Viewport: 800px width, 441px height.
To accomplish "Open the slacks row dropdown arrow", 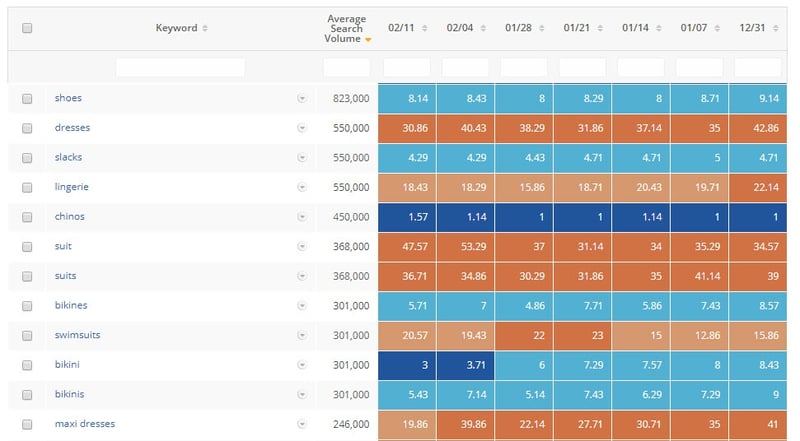I will (302, 158).
